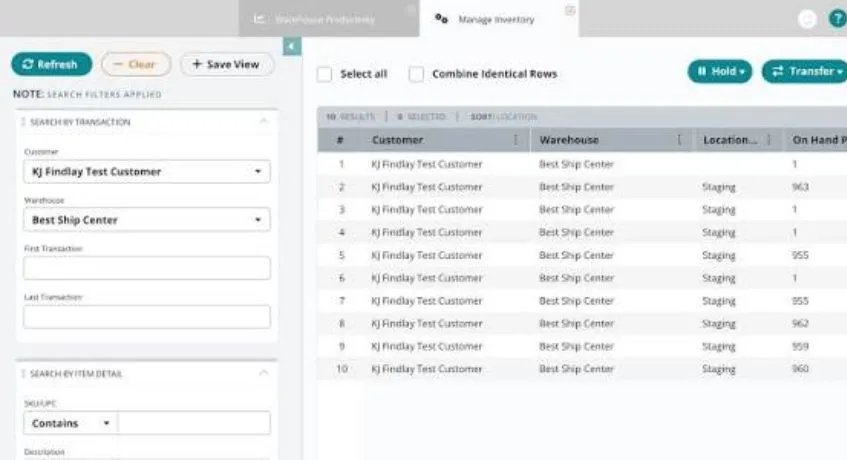The image size is (847, 460).
Task: Close the Manage Inventory tab
Action: click(570, 10)
